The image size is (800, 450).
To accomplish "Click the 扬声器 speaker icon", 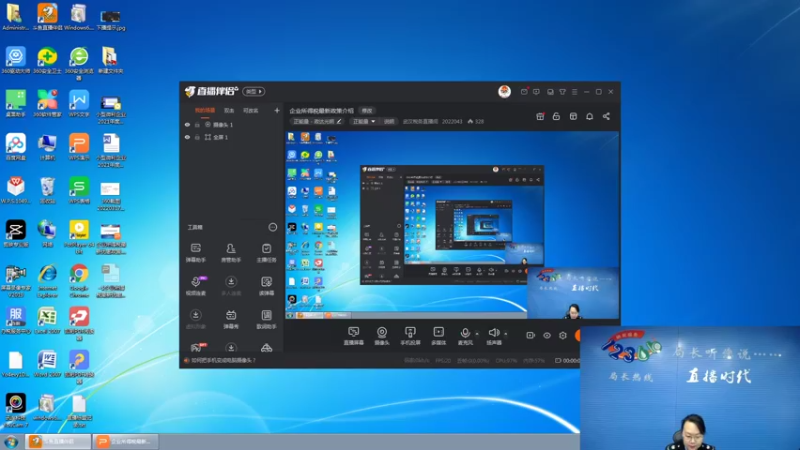I will click(493, 333).
